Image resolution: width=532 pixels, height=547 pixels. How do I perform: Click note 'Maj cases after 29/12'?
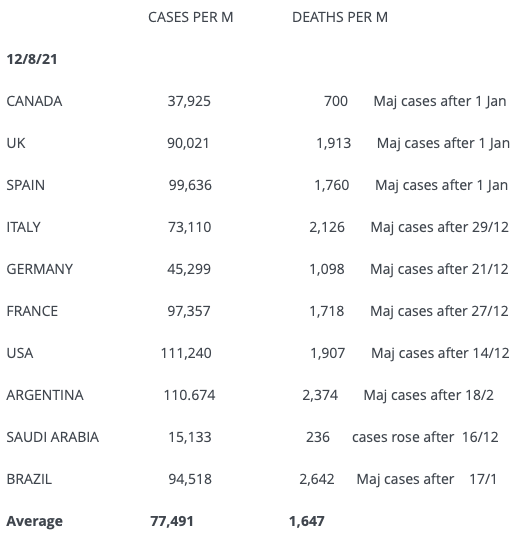pos(440,227)
